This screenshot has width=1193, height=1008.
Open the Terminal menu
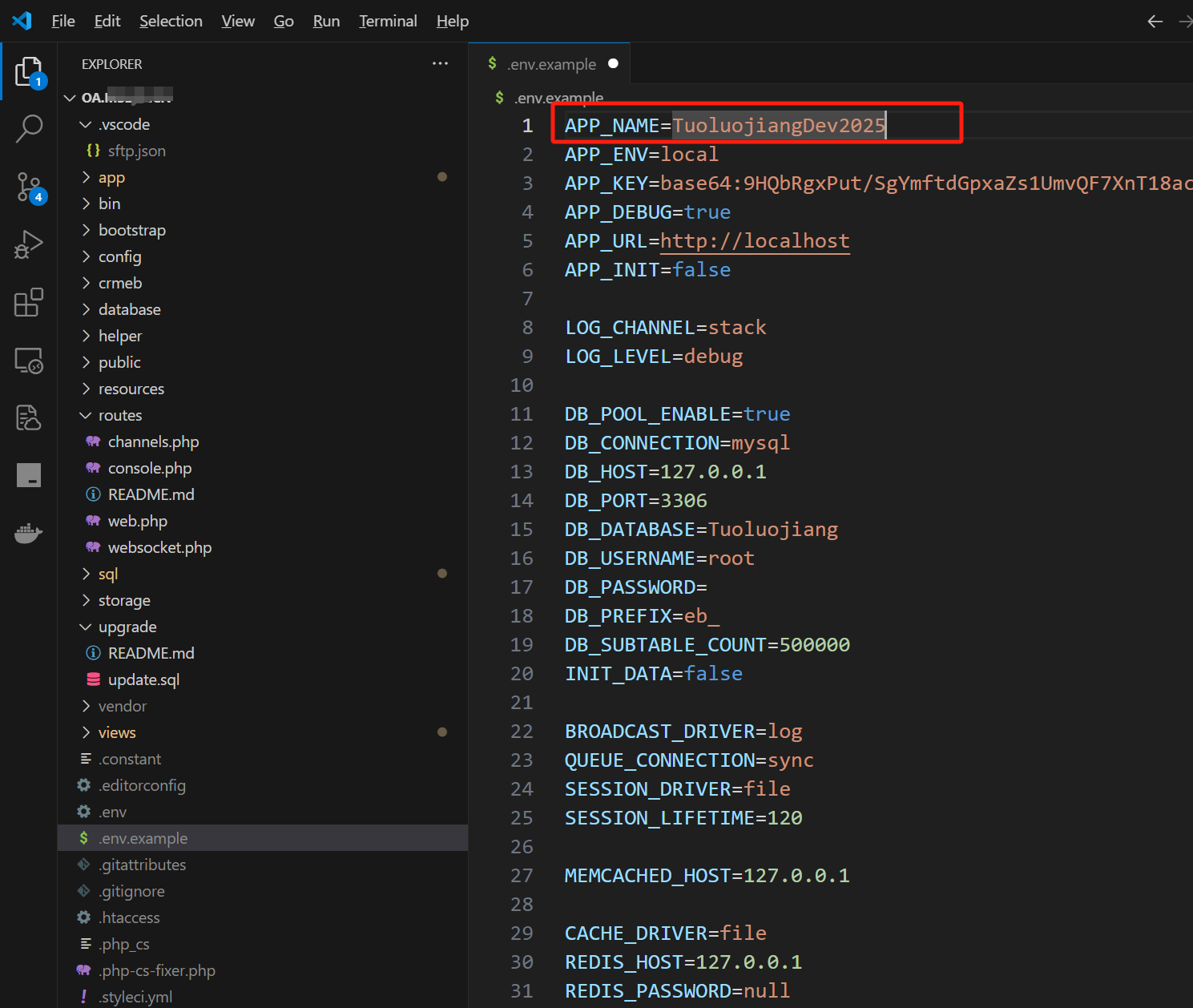pos(388,21)
